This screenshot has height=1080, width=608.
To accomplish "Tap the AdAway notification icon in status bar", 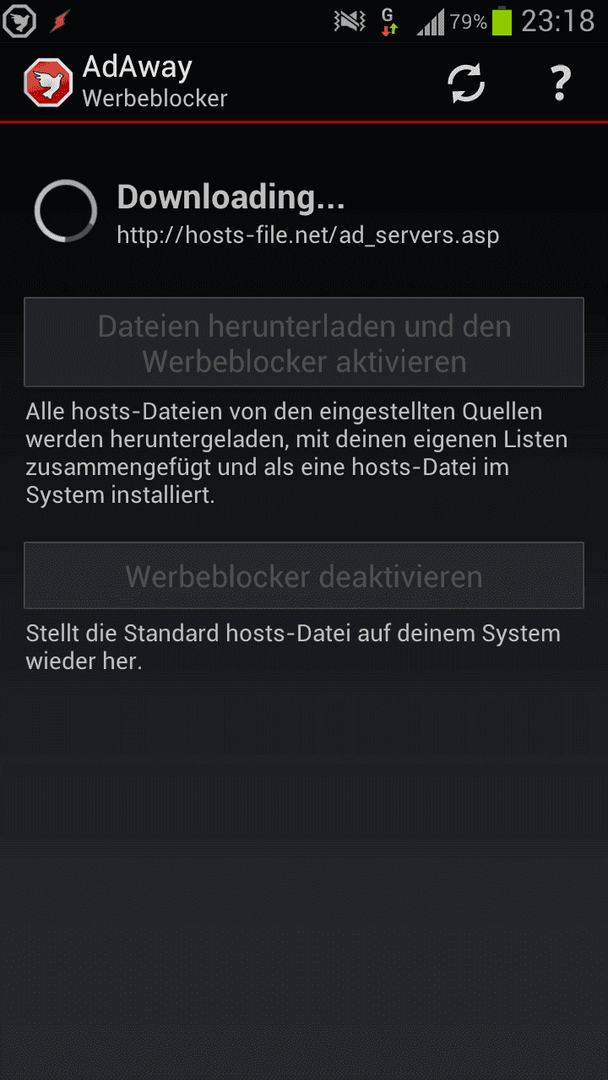I will click(19, 23).
